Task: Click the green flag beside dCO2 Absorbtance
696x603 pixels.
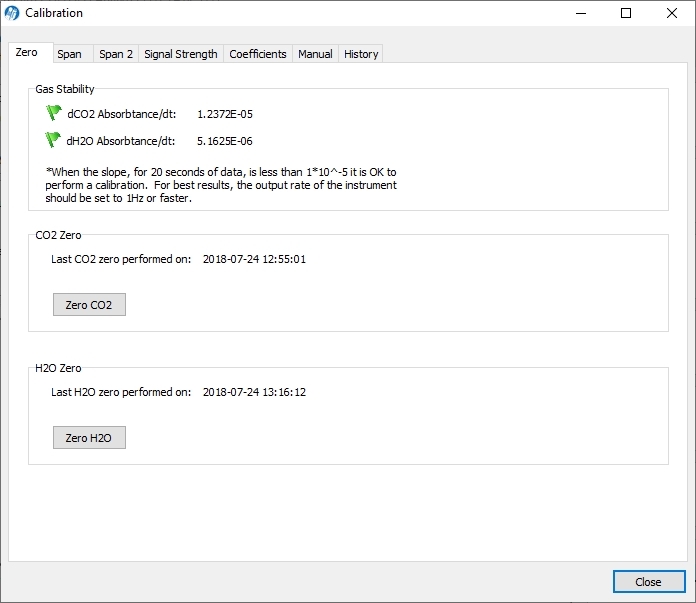Action: (54, 113)
